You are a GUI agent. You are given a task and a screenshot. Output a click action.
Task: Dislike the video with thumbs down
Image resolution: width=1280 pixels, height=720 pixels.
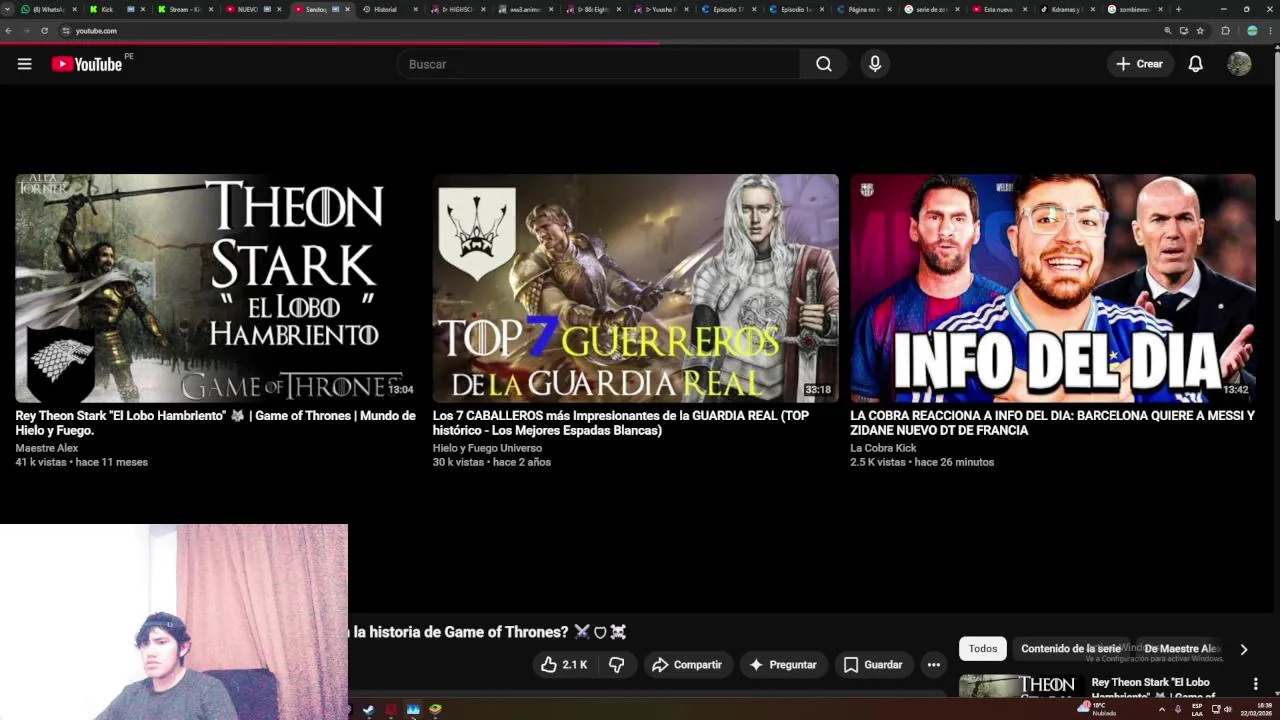click(x=616, y=665)
